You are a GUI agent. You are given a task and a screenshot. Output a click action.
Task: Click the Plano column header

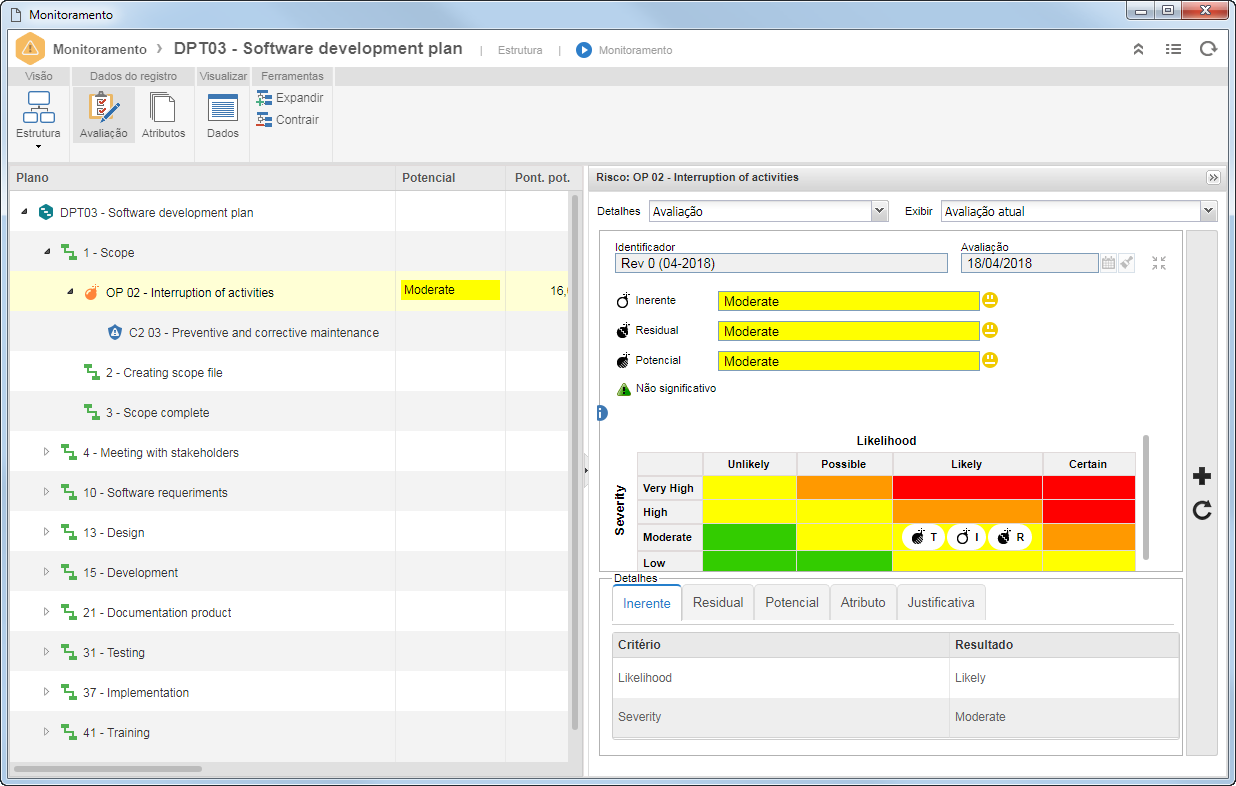[202, 177]
